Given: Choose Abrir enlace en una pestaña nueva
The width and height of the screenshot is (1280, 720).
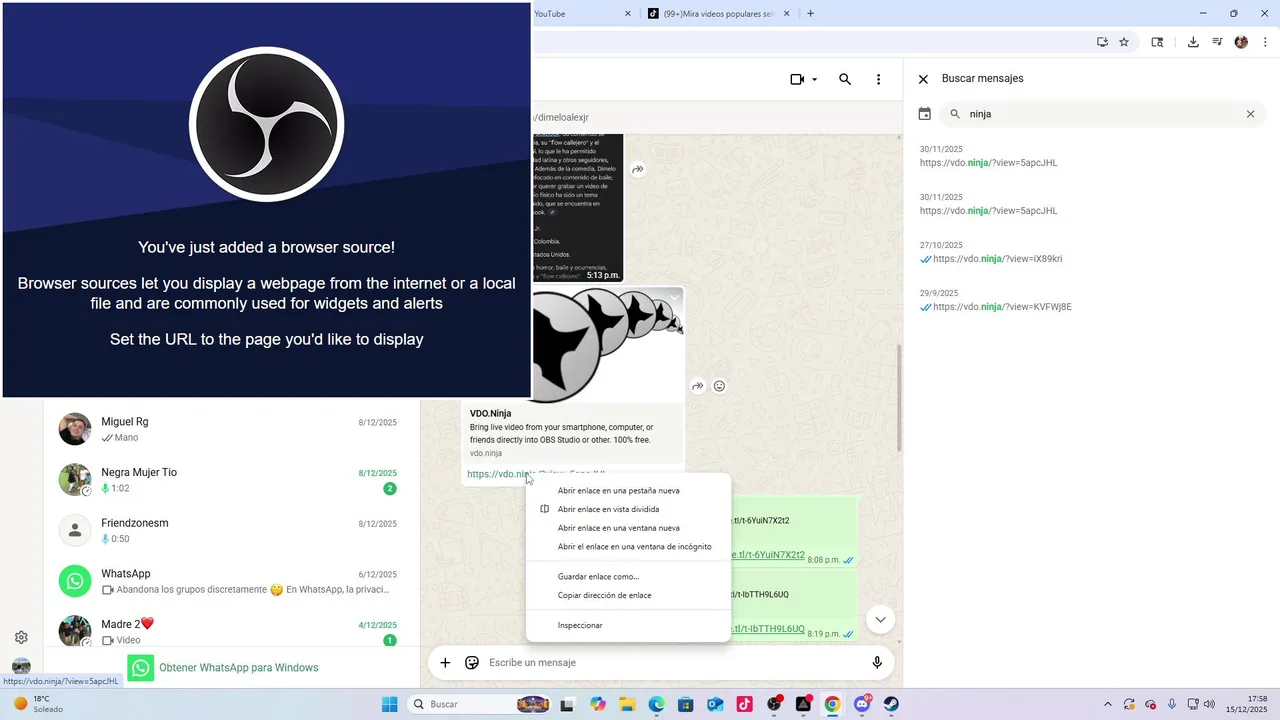Looking at the screenshot, I should [618, 491].
